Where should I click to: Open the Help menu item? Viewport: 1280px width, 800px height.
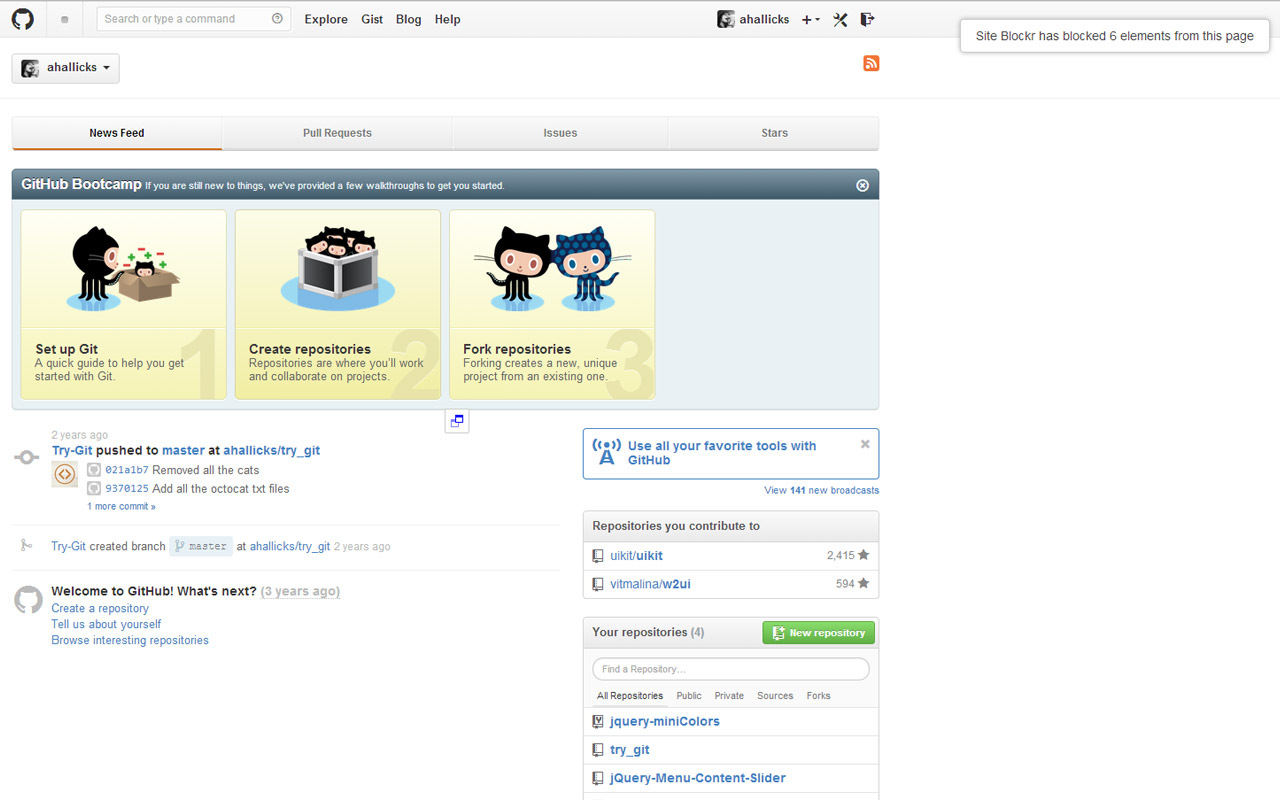pos(448,19)
